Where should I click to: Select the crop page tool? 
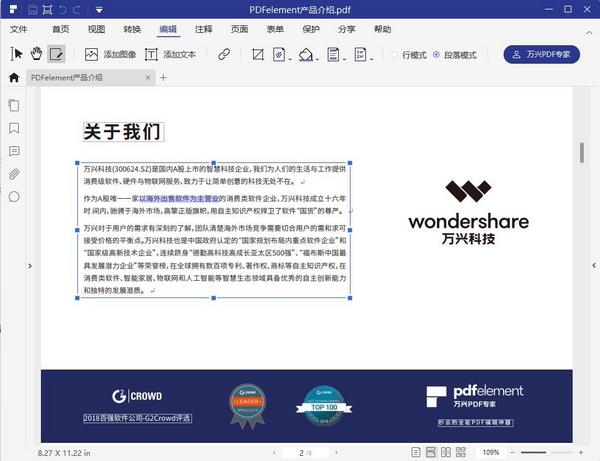coord(258,54)
